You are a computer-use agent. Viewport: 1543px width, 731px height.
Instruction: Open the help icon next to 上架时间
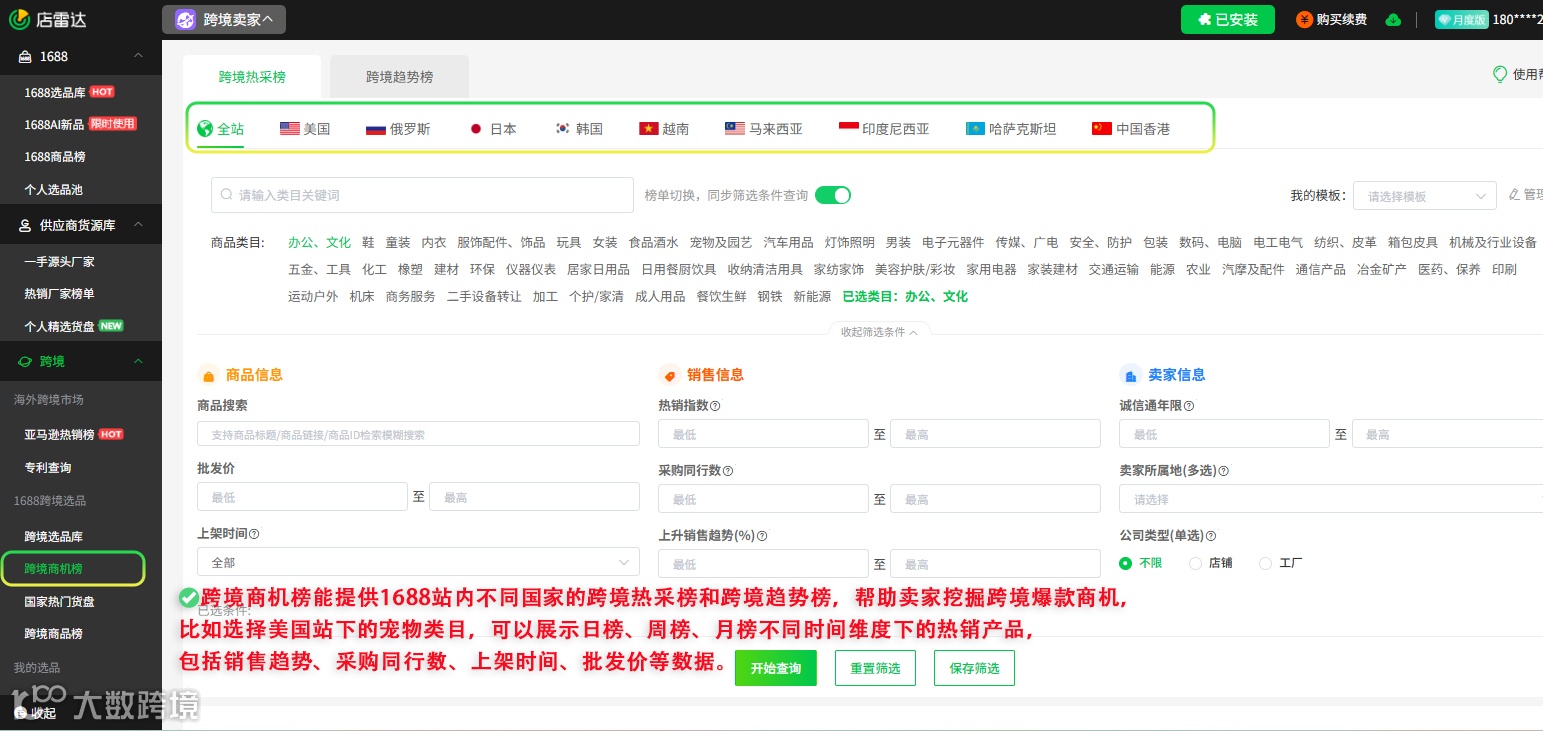(255, 534)
